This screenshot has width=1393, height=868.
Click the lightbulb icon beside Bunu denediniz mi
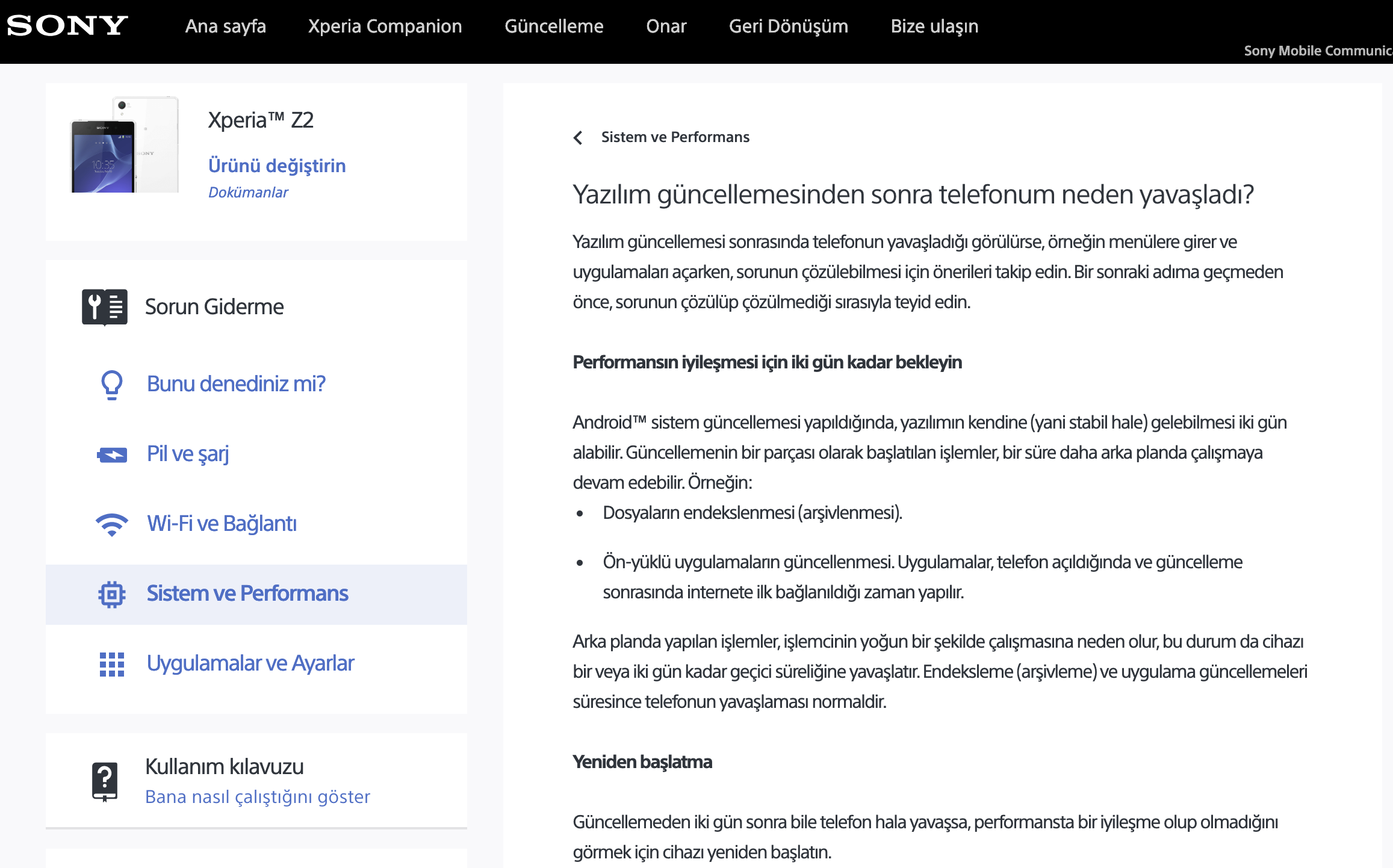[112, 384]
